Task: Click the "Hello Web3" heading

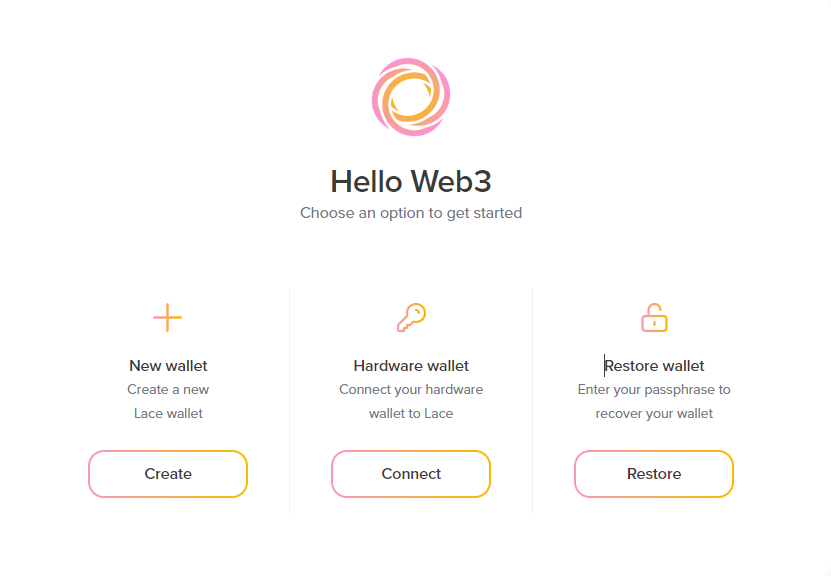Action: pyautogui.click(x=411, y=181)
